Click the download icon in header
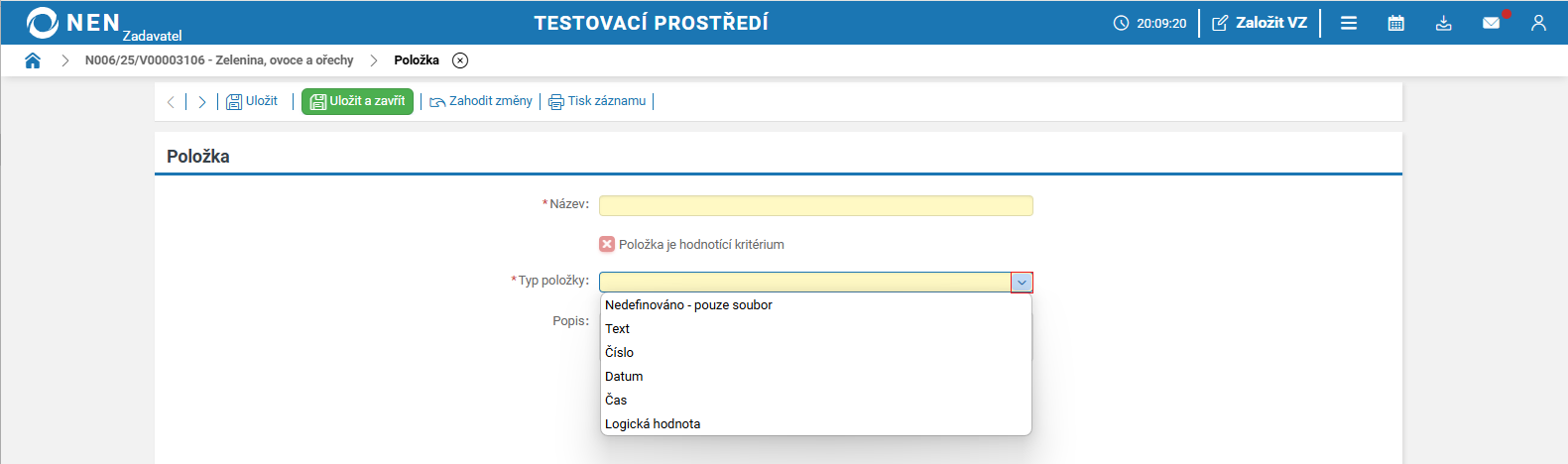The height and width of the screenshot is (464, 1568). (x=1443, y=23)
